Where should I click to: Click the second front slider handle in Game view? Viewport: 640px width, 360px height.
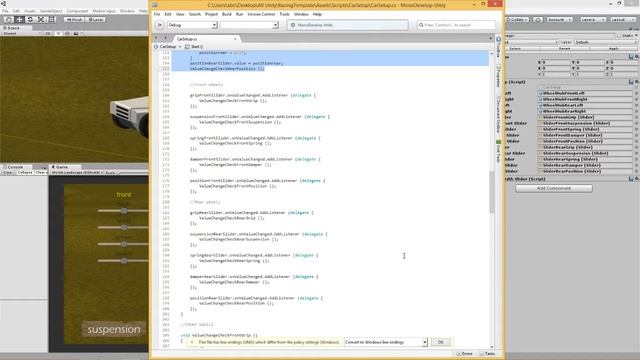pos(124,227)
